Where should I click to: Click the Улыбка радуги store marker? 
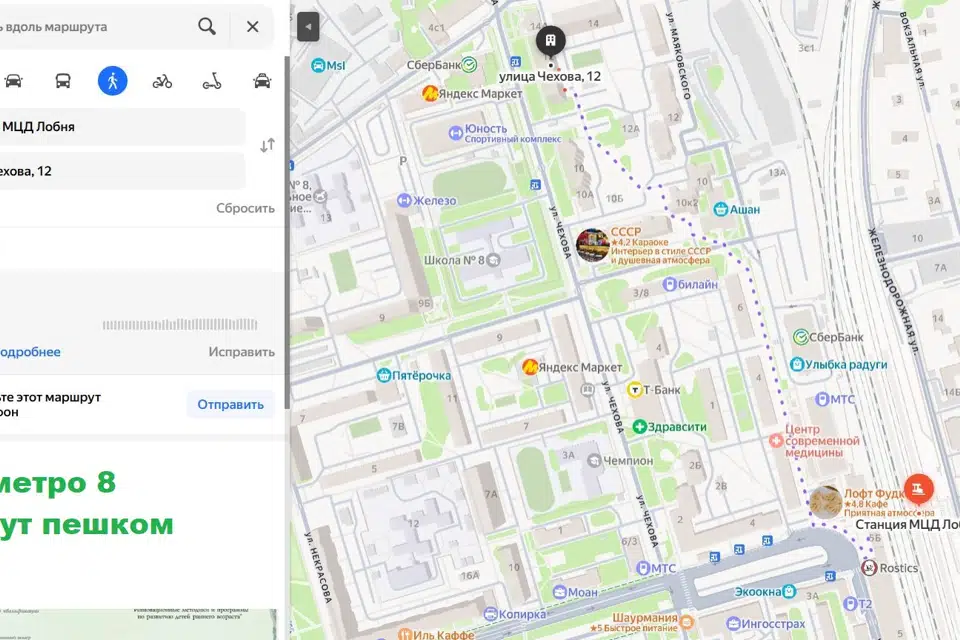click(797, 364)
